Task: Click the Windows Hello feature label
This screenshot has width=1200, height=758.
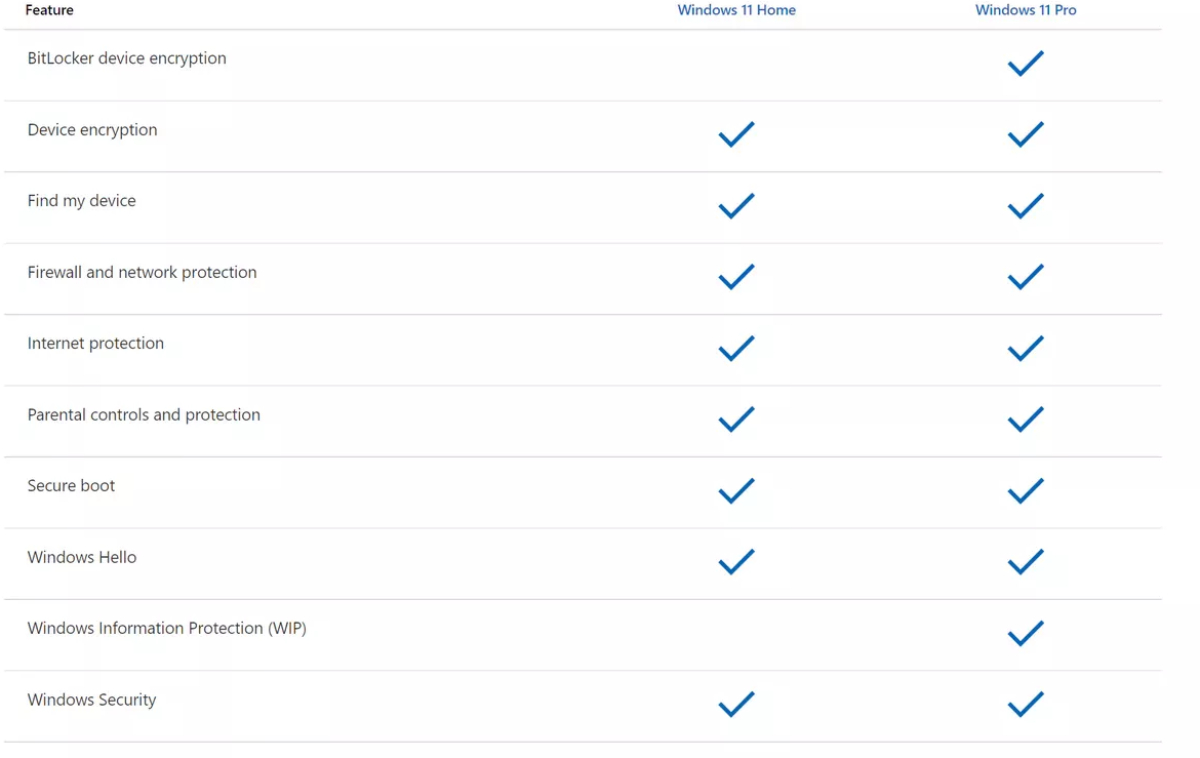Action: point(82,557)
